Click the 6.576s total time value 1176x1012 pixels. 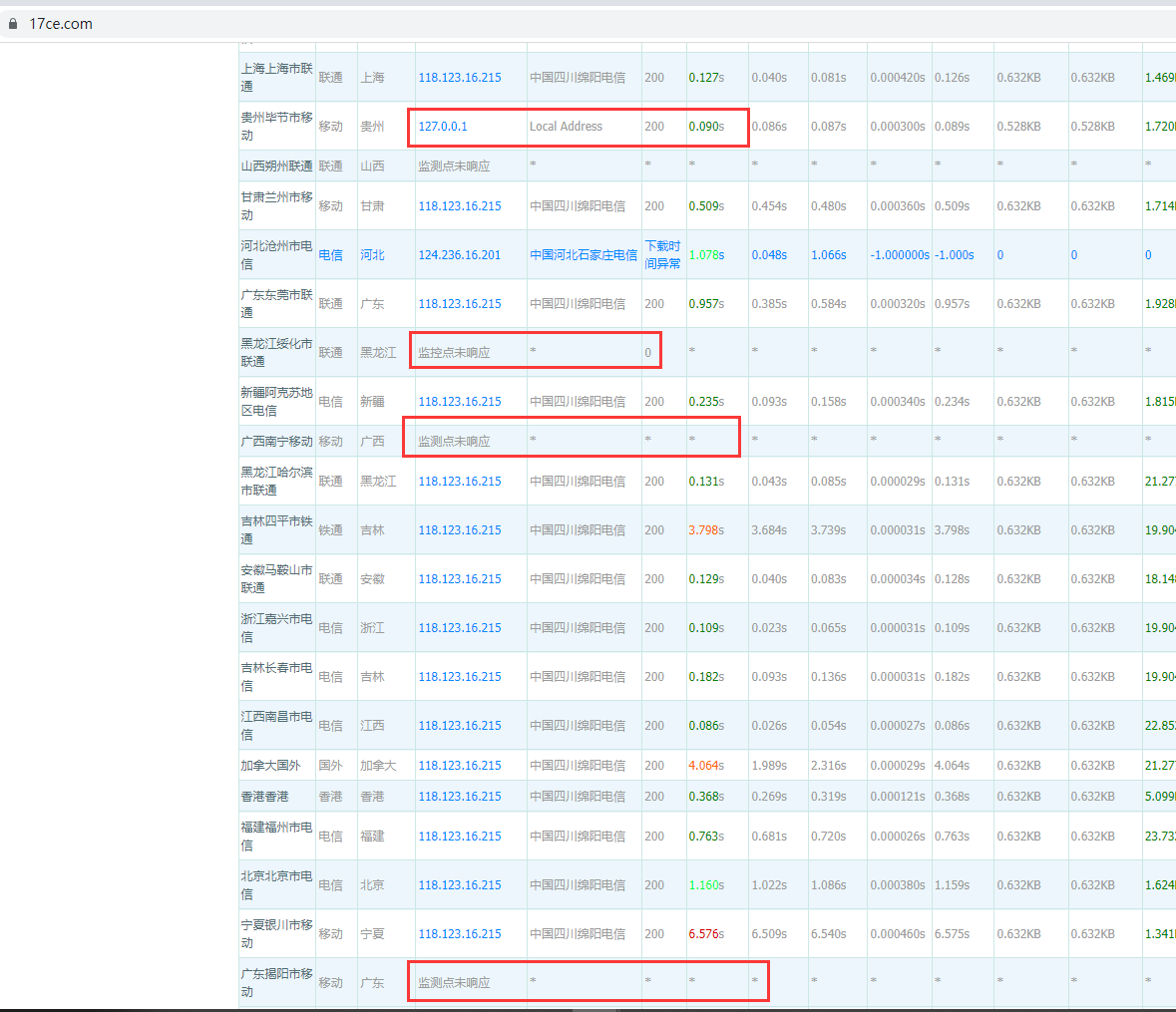pos(706,934)
